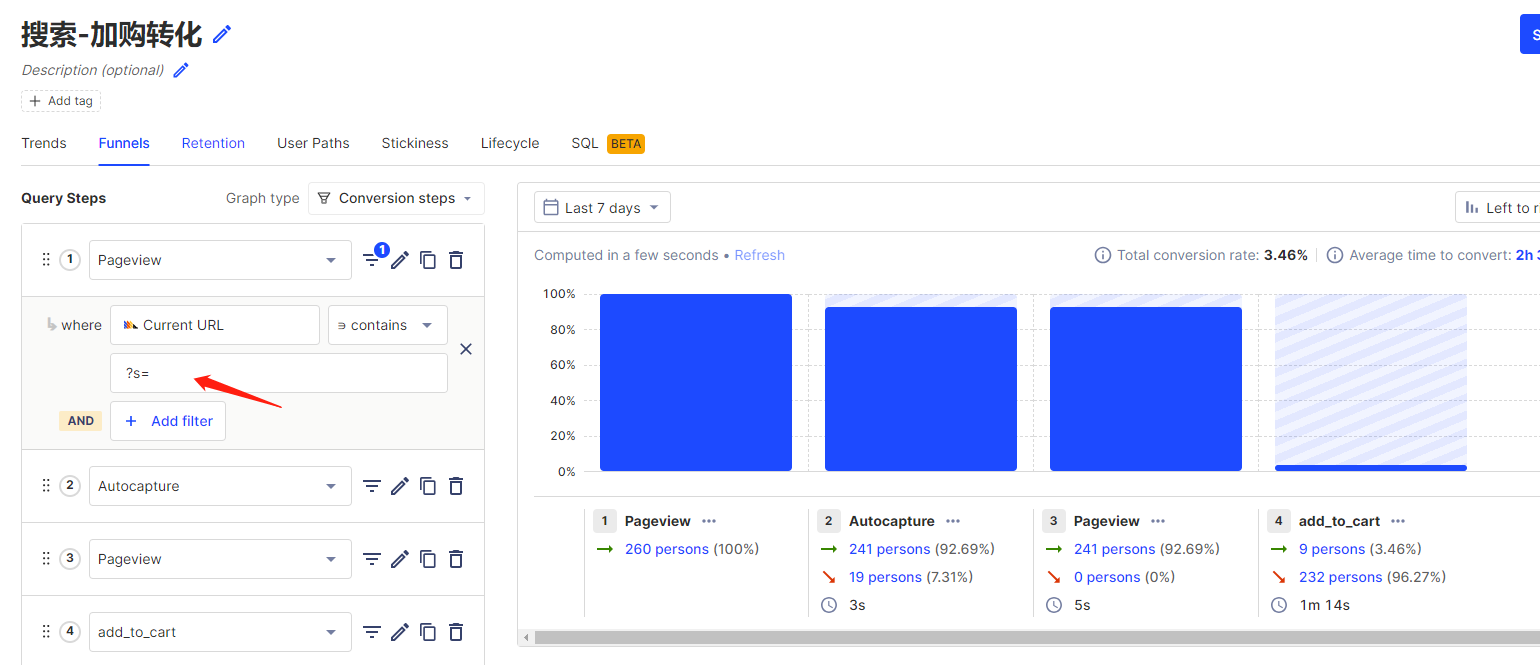This screenshot has width=1540, height=665.
Task: Edit description using its pencil icon
Action: pyautogui.click(x=181, y=70)
